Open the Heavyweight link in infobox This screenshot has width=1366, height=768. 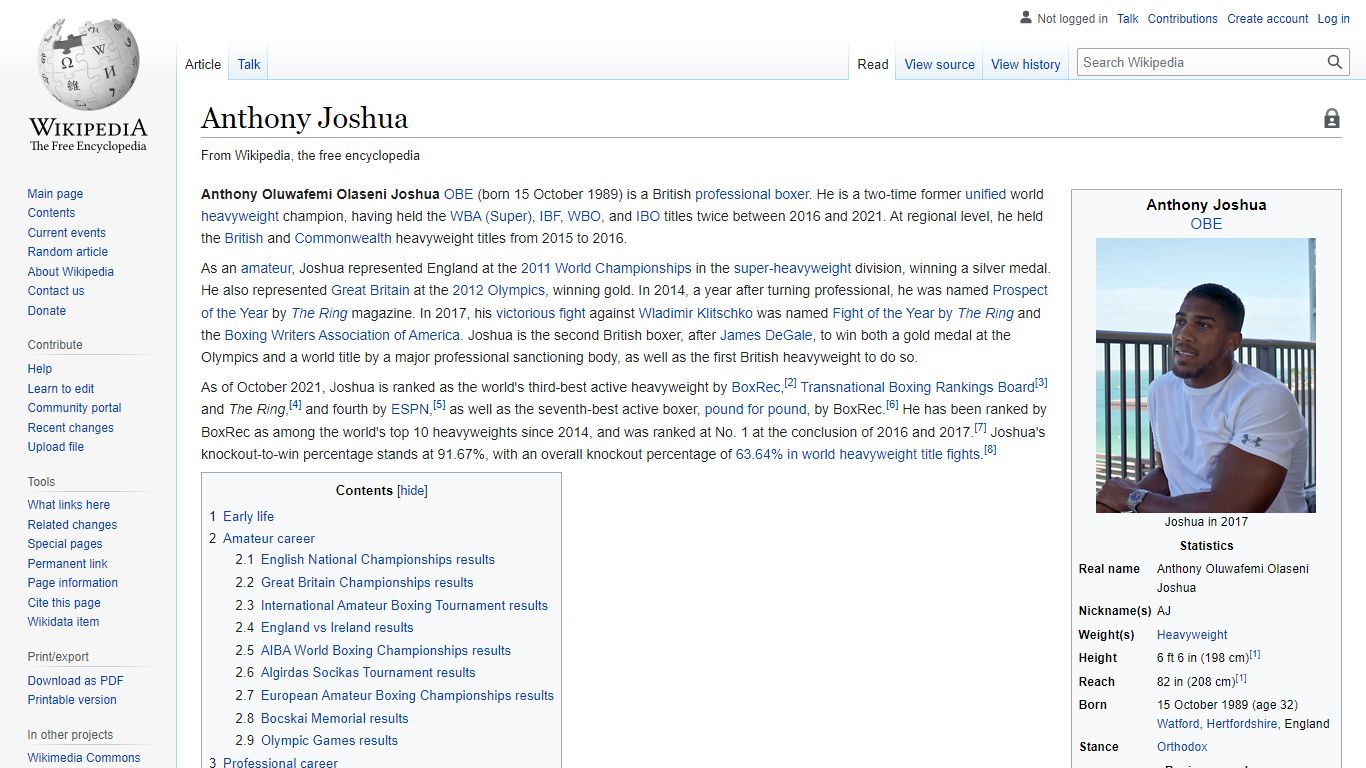click(x=1192, y=635)
